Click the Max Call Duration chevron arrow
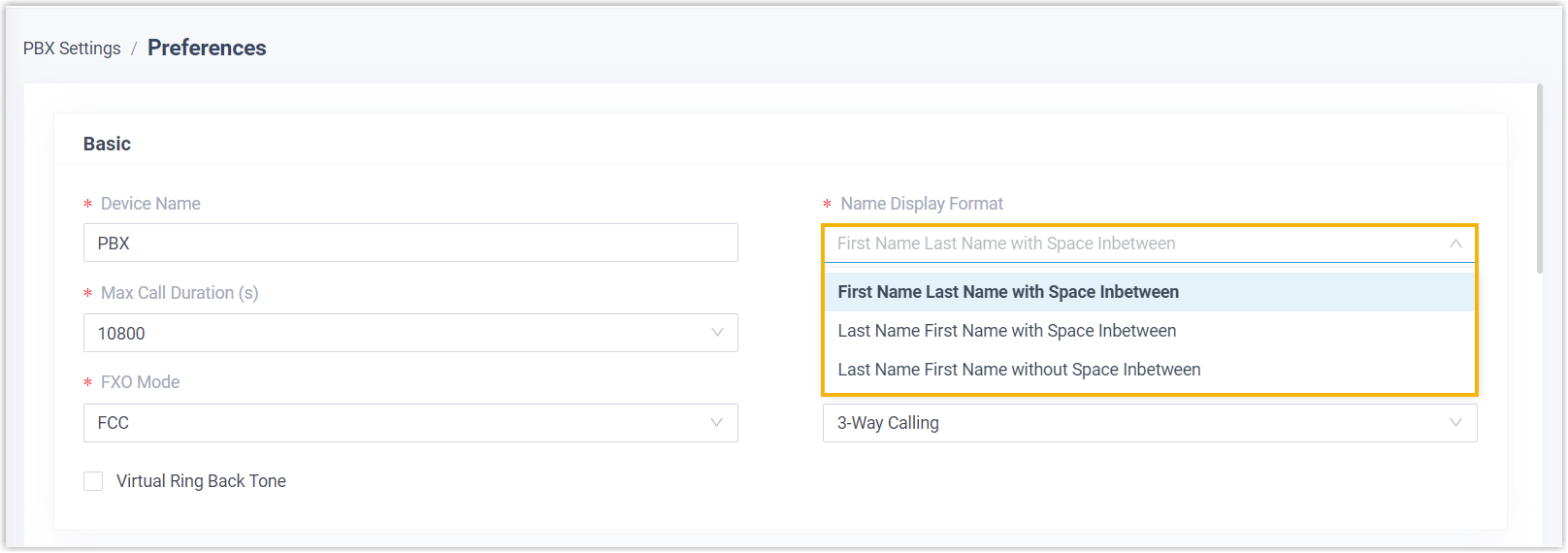 tap(717, 333)
